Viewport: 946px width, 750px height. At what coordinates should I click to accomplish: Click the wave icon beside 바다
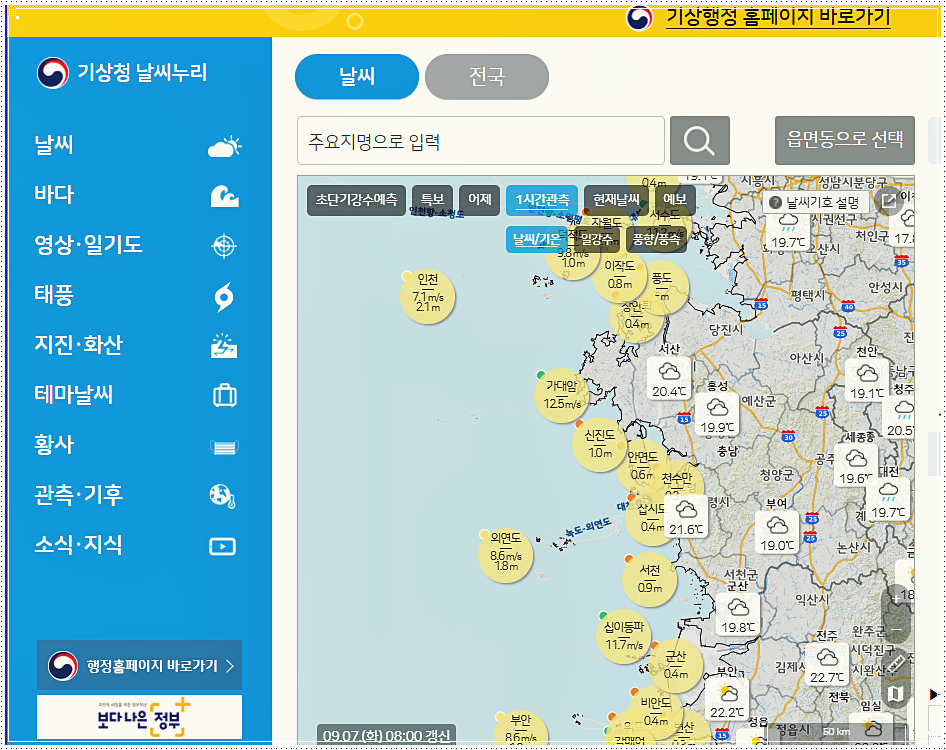tap(224, 197)
